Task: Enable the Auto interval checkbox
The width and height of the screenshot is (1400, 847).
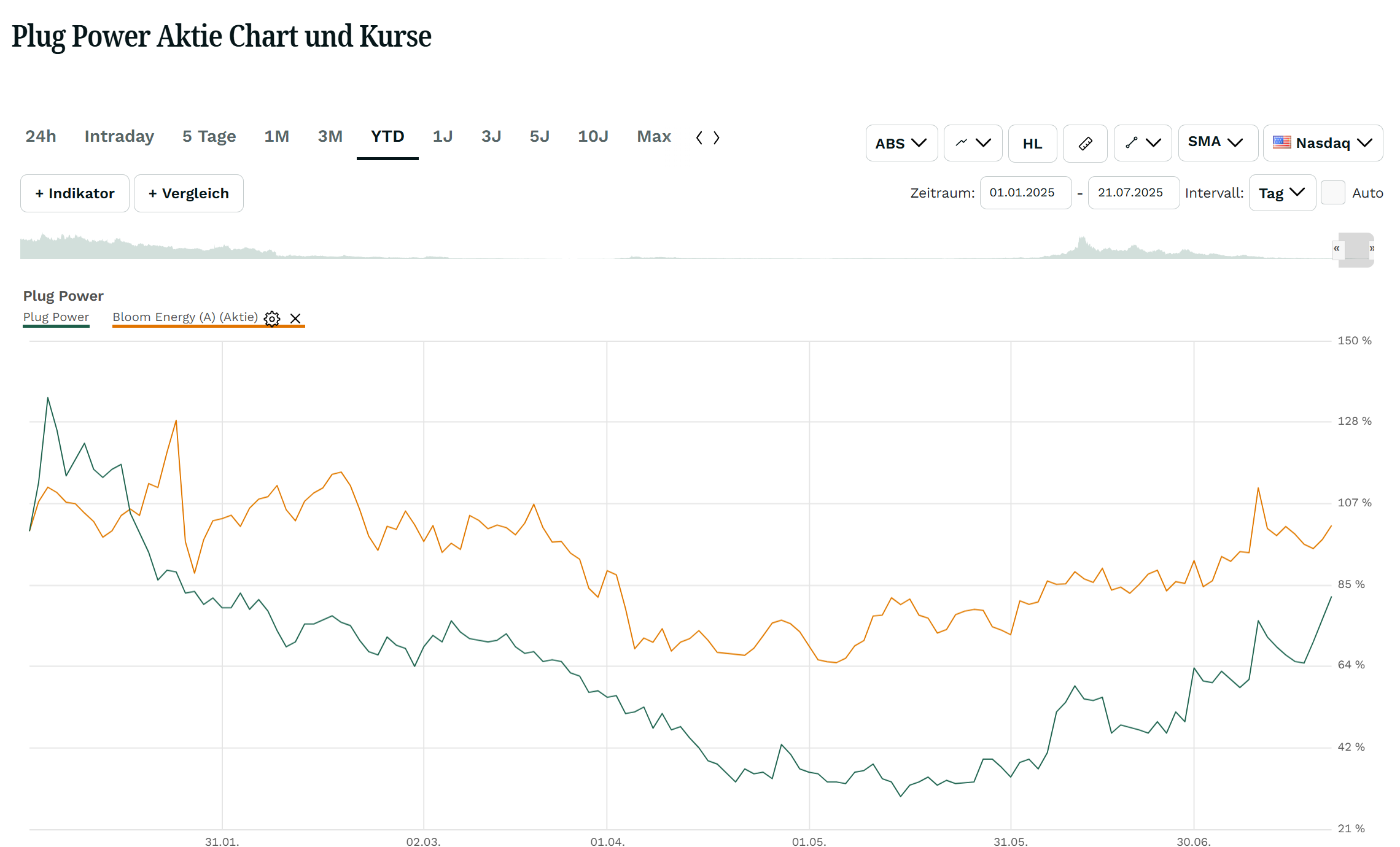Action: [1333, 193]
